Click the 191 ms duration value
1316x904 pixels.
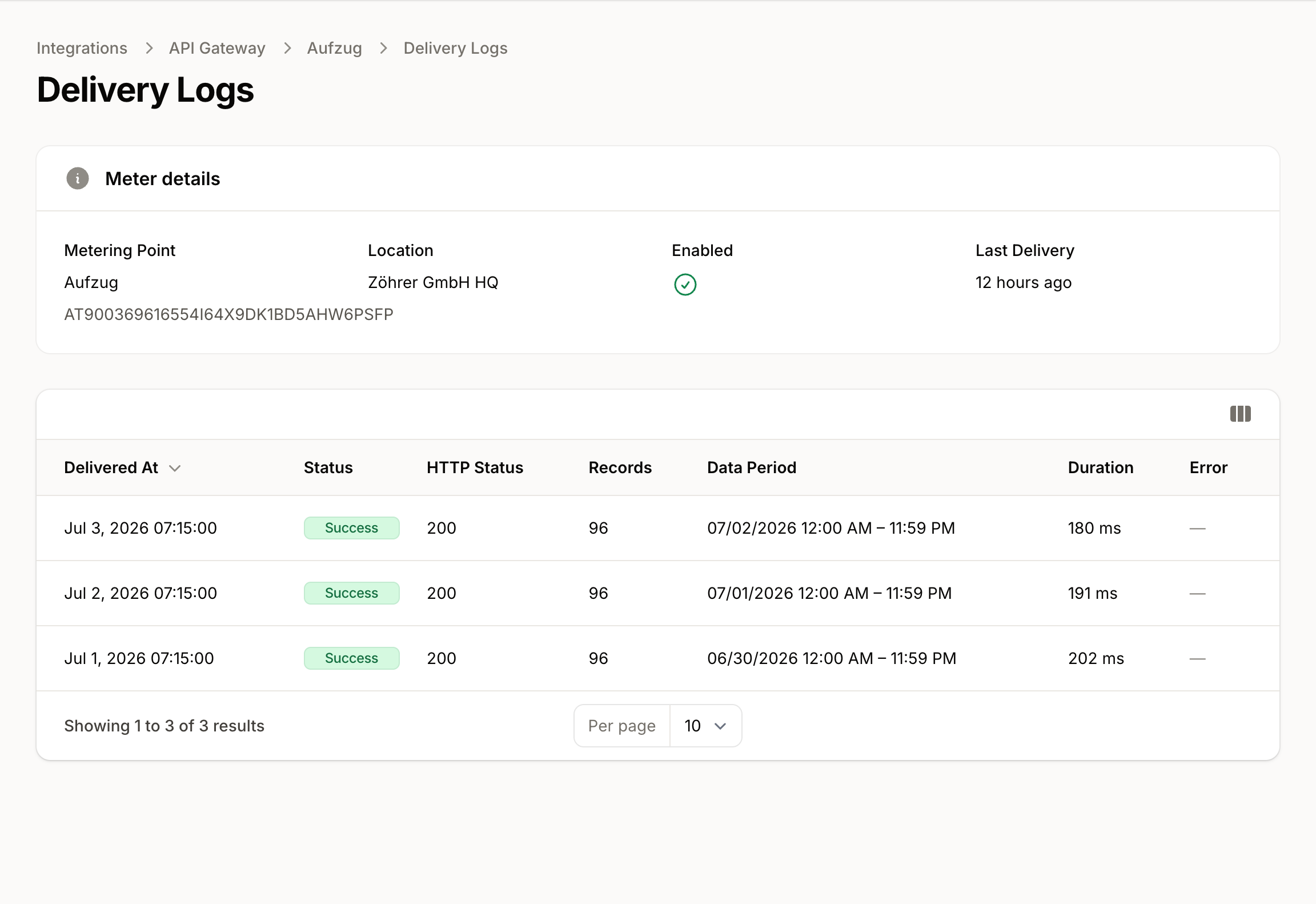[x=1093, y=593]
